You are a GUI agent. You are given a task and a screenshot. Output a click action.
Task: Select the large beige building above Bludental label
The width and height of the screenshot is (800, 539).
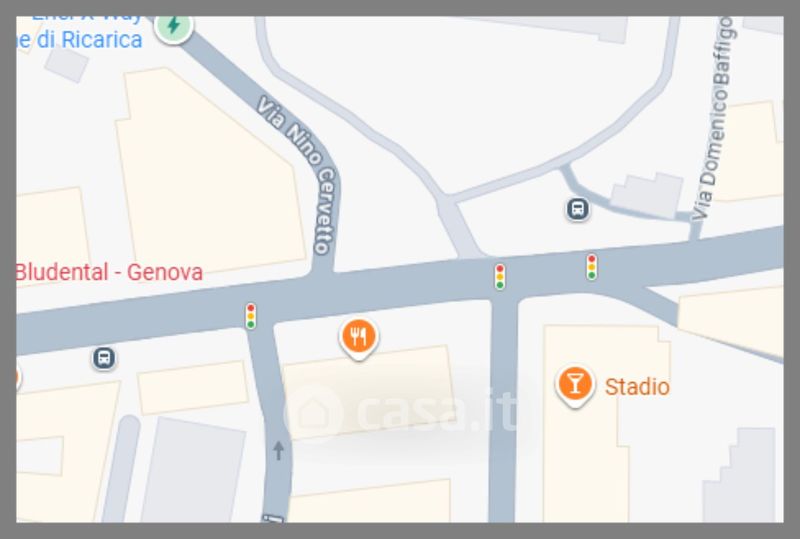(x=211, y=172)
